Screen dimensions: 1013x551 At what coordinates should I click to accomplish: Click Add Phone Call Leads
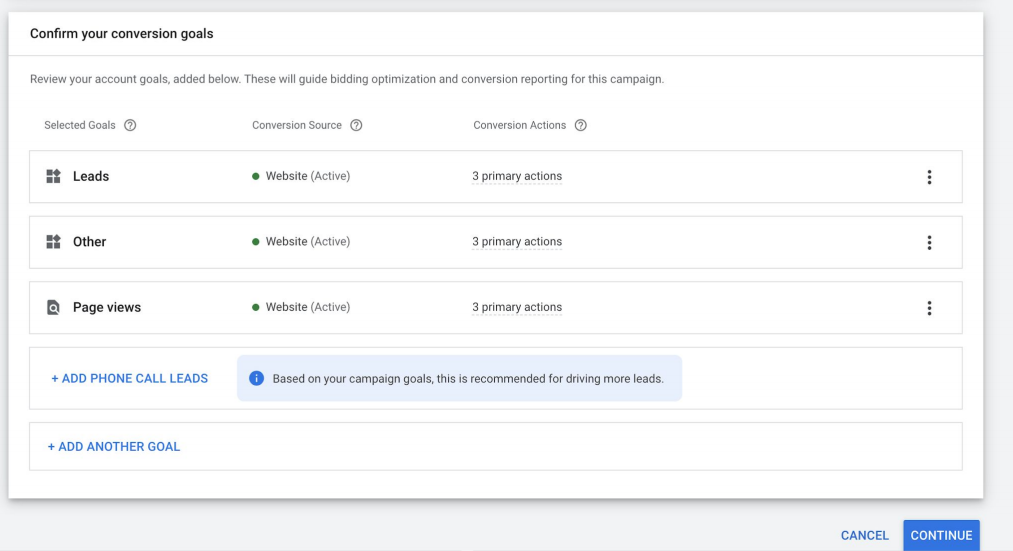[x=129, y=379]
